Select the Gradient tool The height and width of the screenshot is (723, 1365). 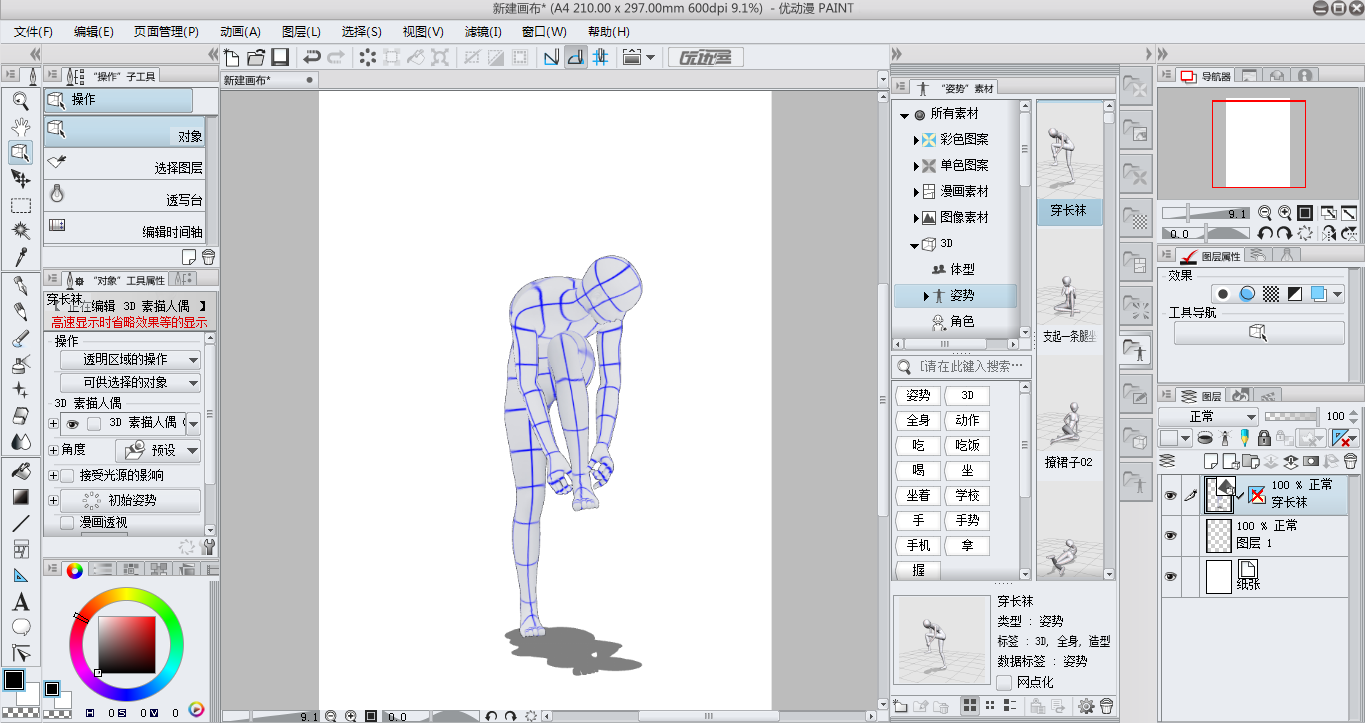point(20,496)
